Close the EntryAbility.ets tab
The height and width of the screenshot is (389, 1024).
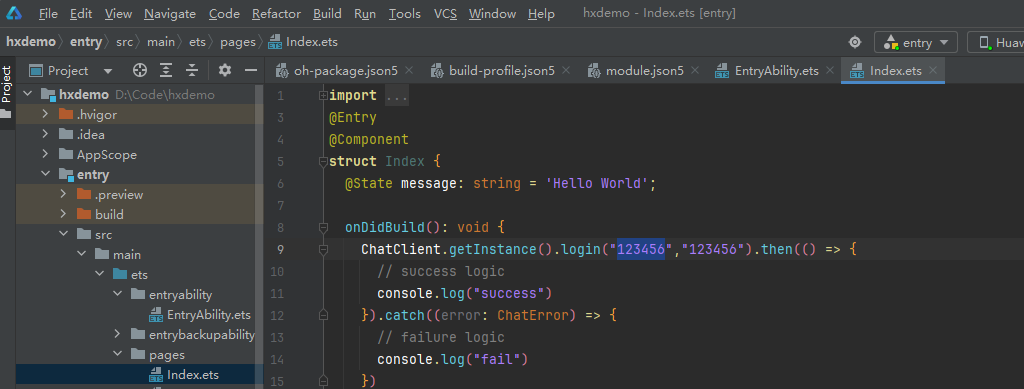[830, 70]
